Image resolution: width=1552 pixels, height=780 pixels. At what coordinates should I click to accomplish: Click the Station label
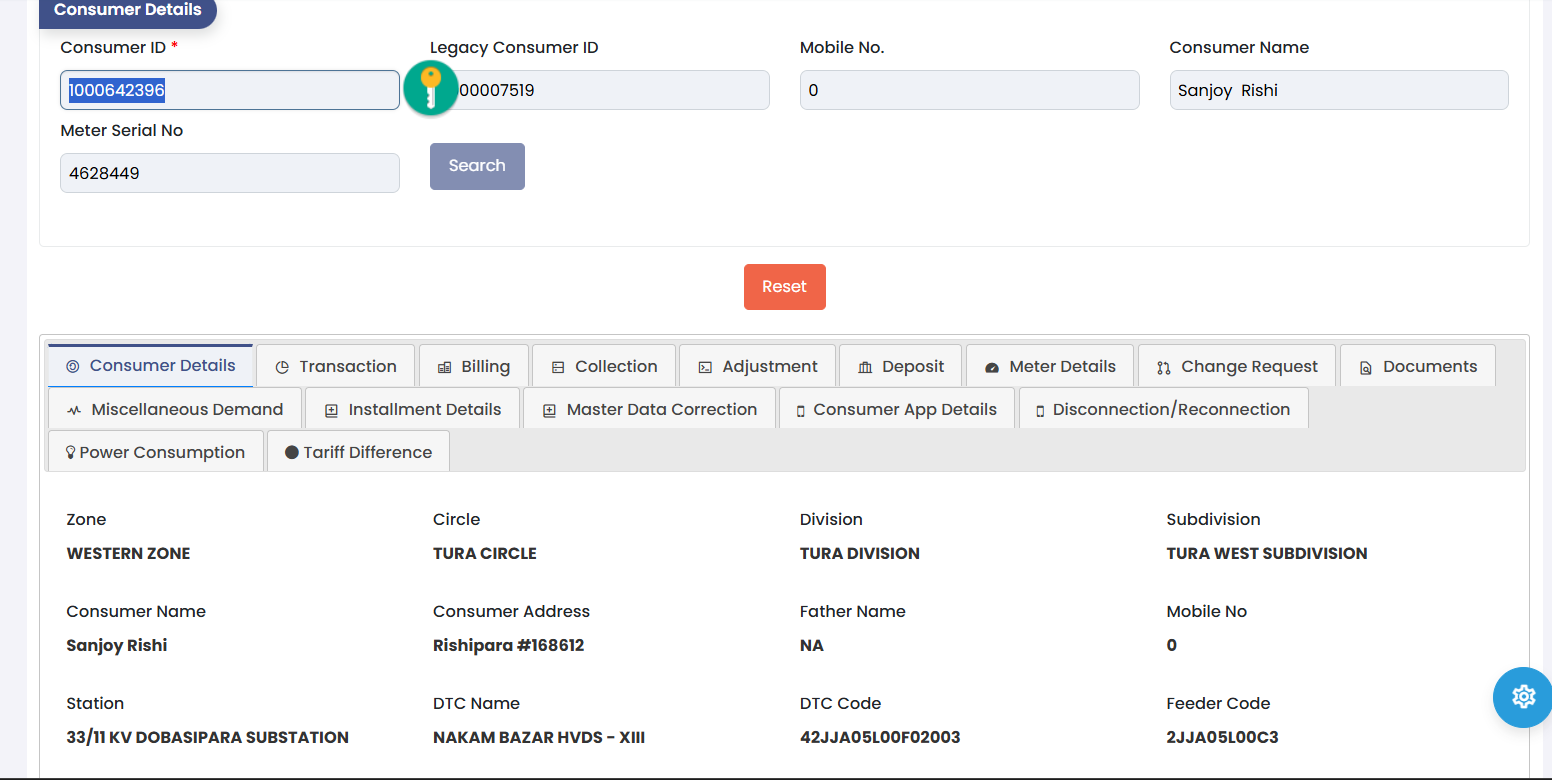pos(95,703)
